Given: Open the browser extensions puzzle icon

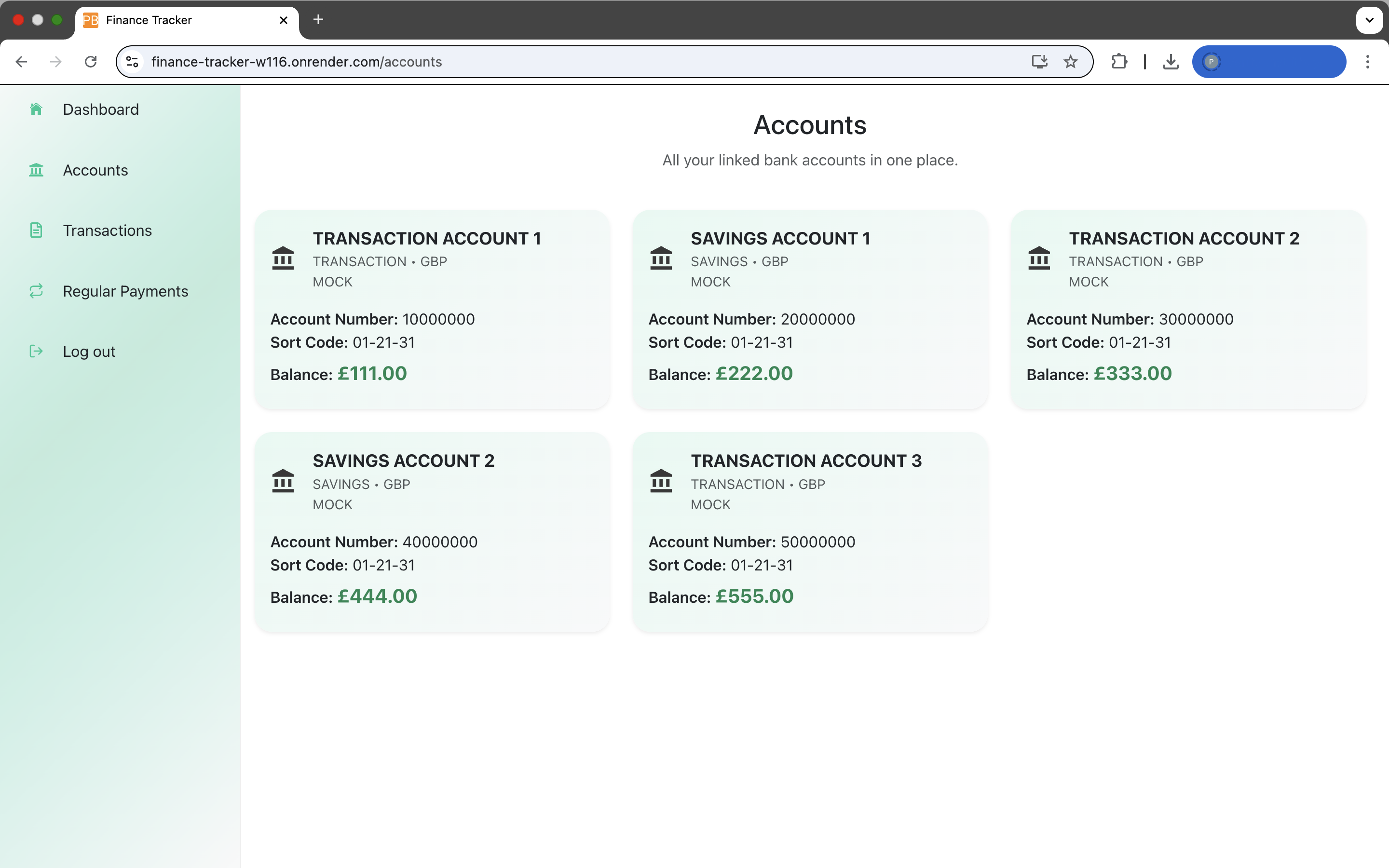Looking at the screenshot, I should pos(1119,61).
